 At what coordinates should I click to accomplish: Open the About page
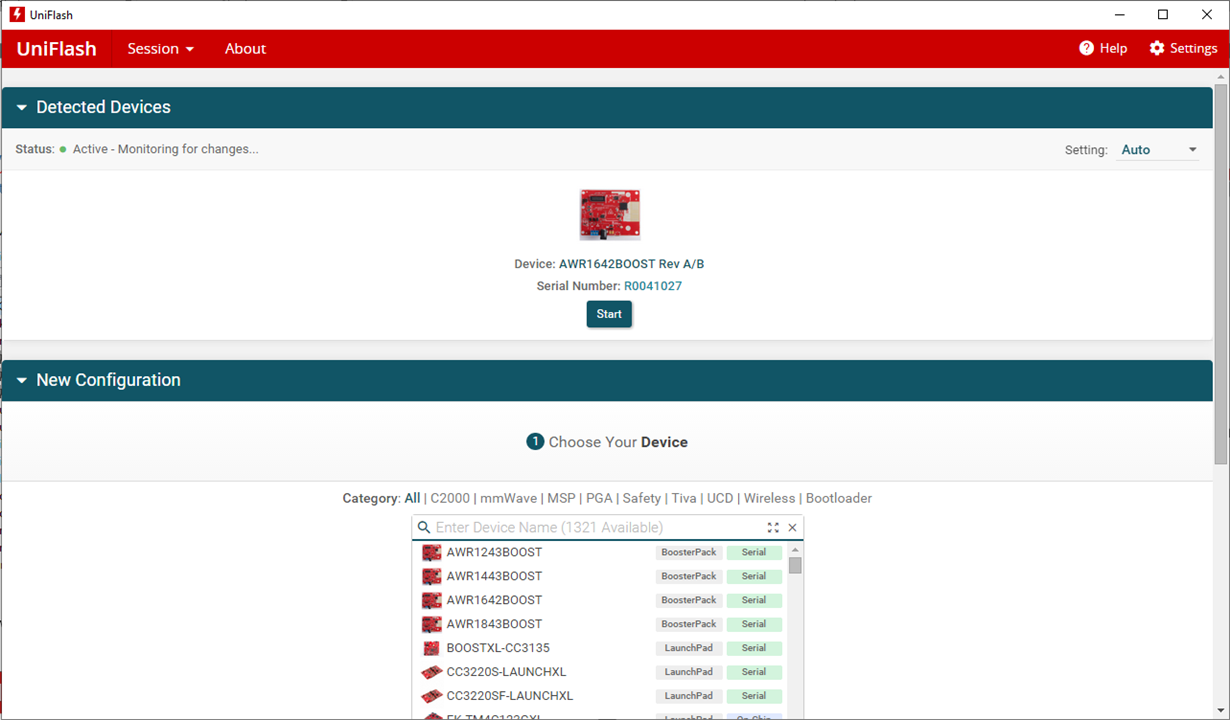click(x=245, y=49)
